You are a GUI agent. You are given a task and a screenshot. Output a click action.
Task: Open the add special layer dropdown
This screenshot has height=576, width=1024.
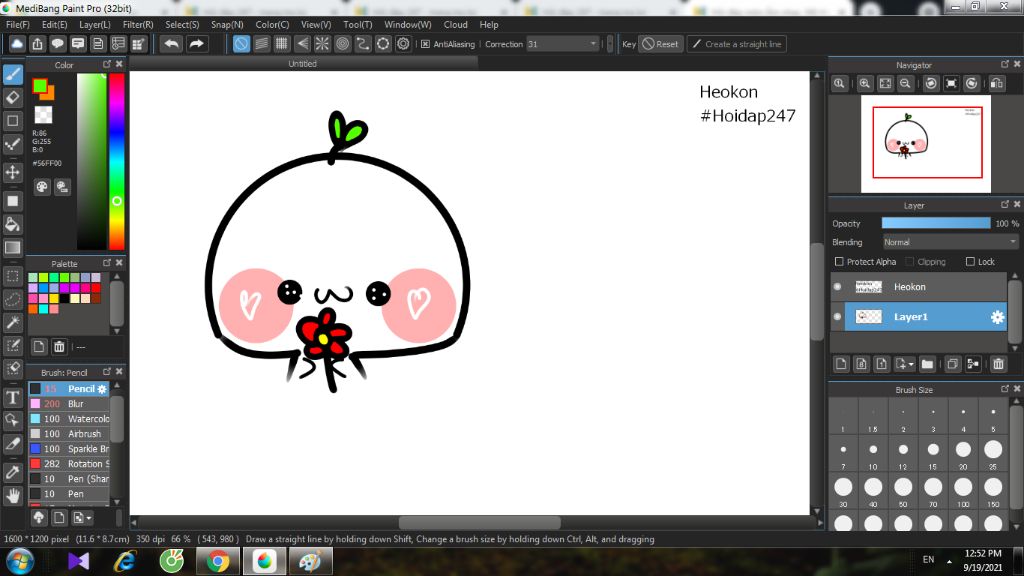click(x=904, y=364)
